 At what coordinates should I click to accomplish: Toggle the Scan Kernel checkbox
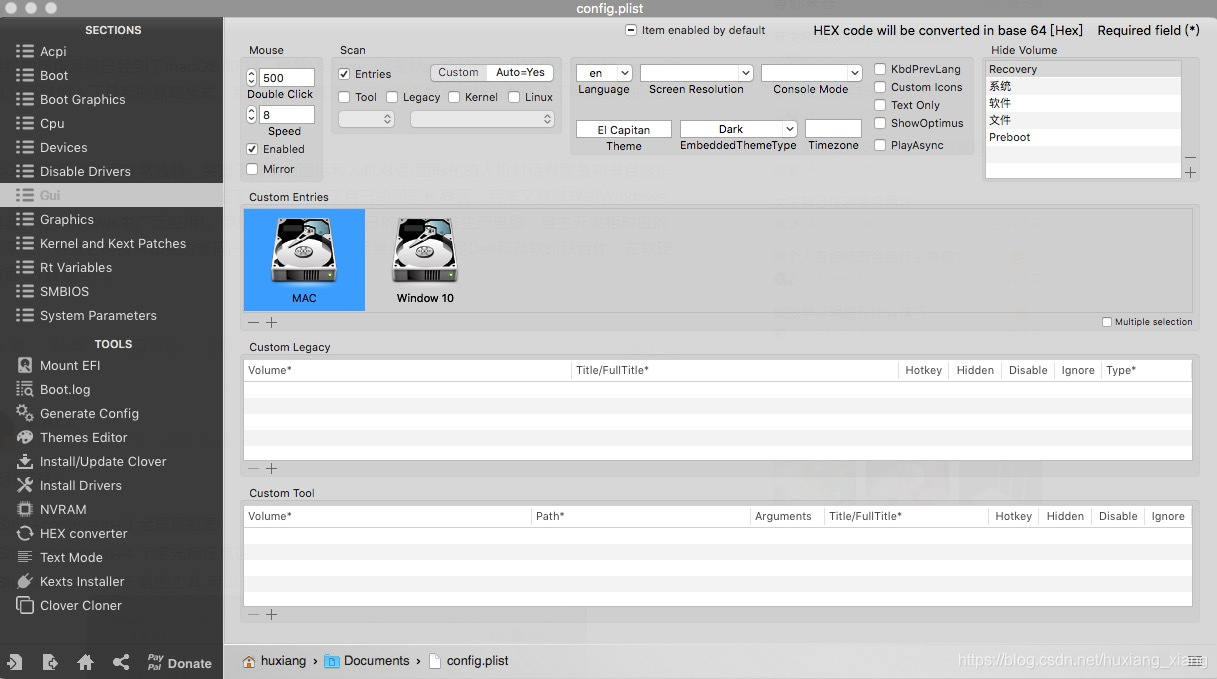click(454, 97)
